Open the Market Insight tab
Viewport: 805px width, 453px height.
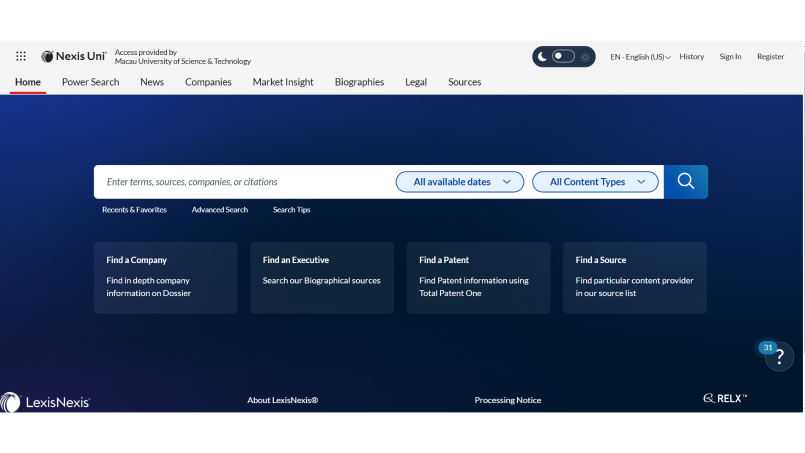point(283,82)
